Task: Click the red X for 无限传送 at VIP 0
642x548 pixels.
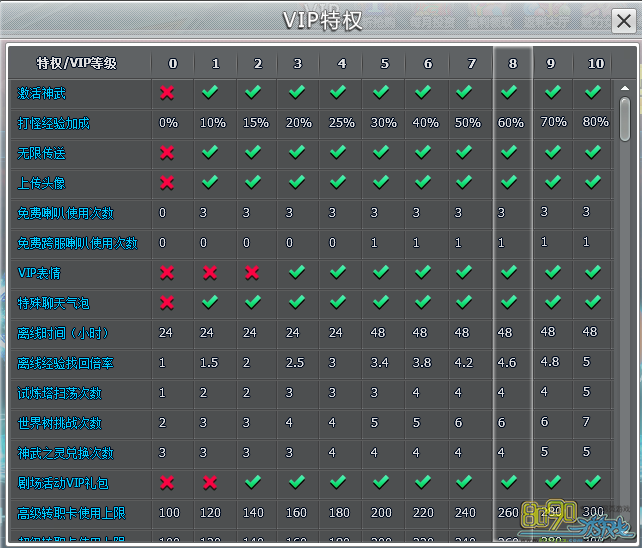Action: click(x=167, y=153)
